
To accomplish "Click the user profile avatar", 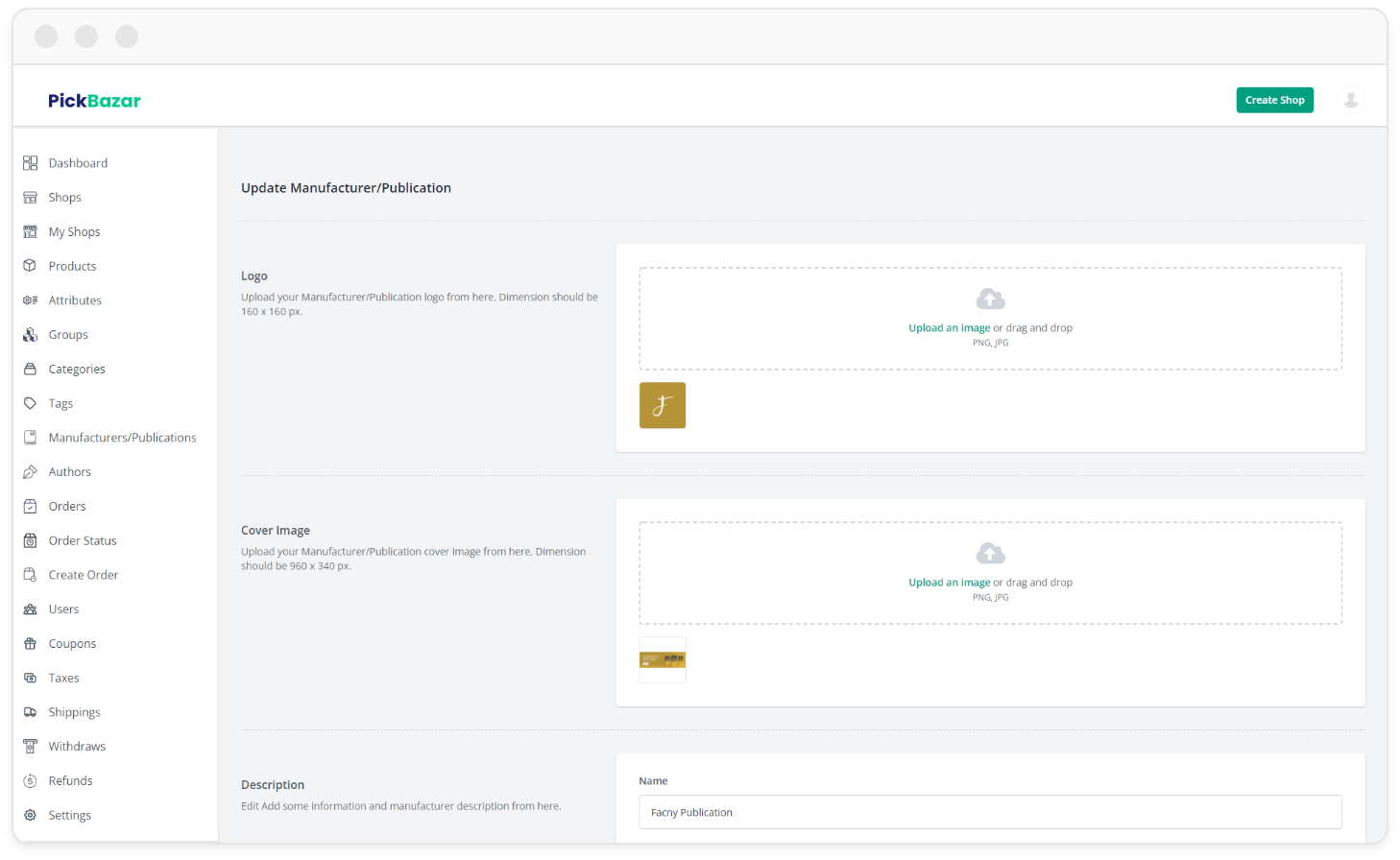I will (x=1351, y=99).
